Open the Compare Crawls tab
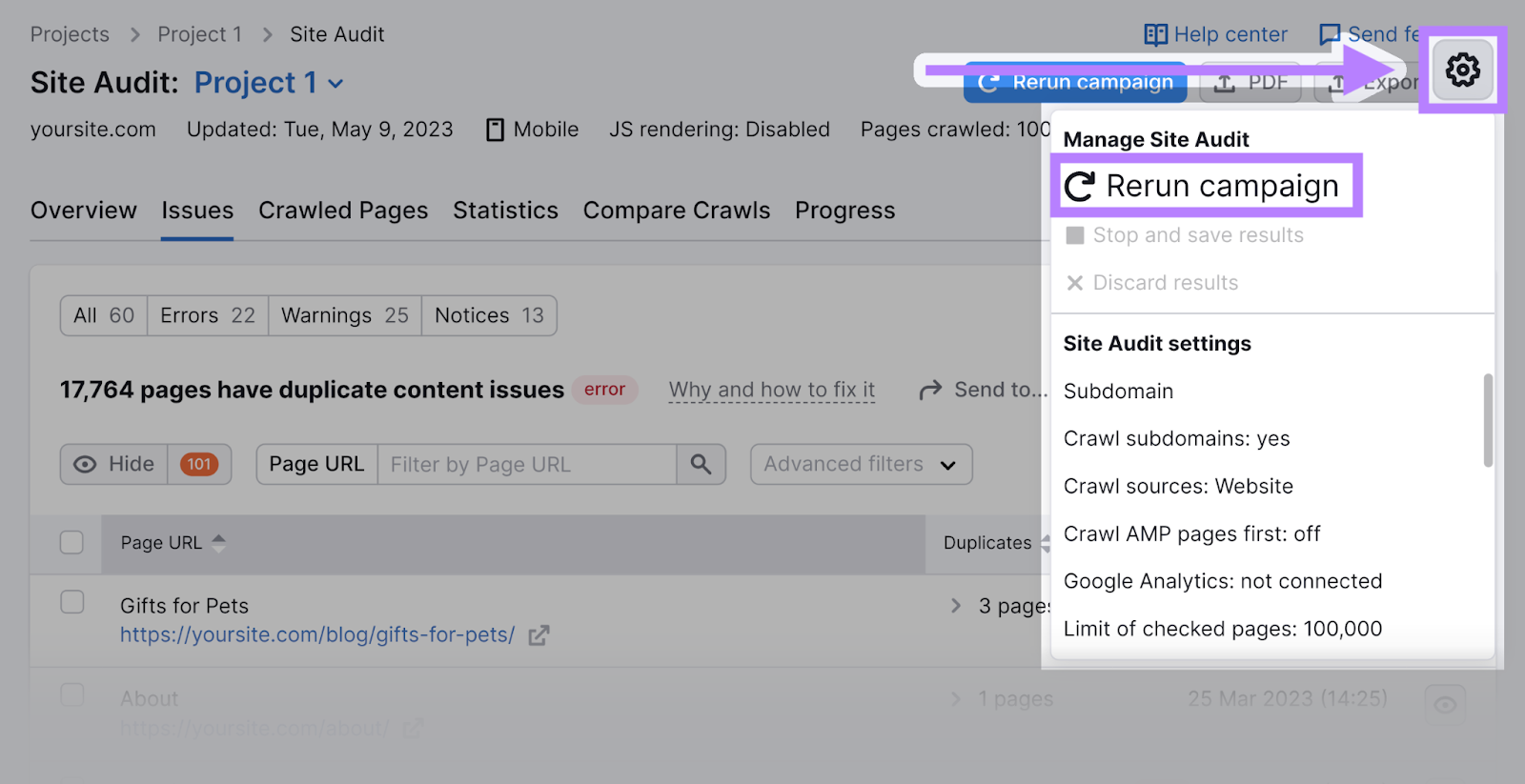This screenshot has height=784, width=1525. 676,211
